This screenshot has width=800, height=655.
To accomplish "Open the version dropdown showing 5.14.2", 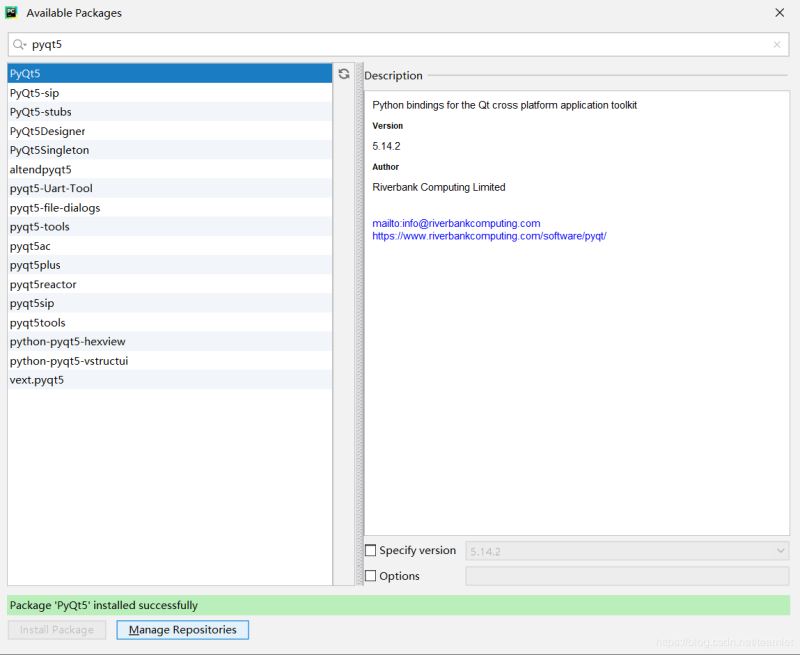I will (627, 551).
